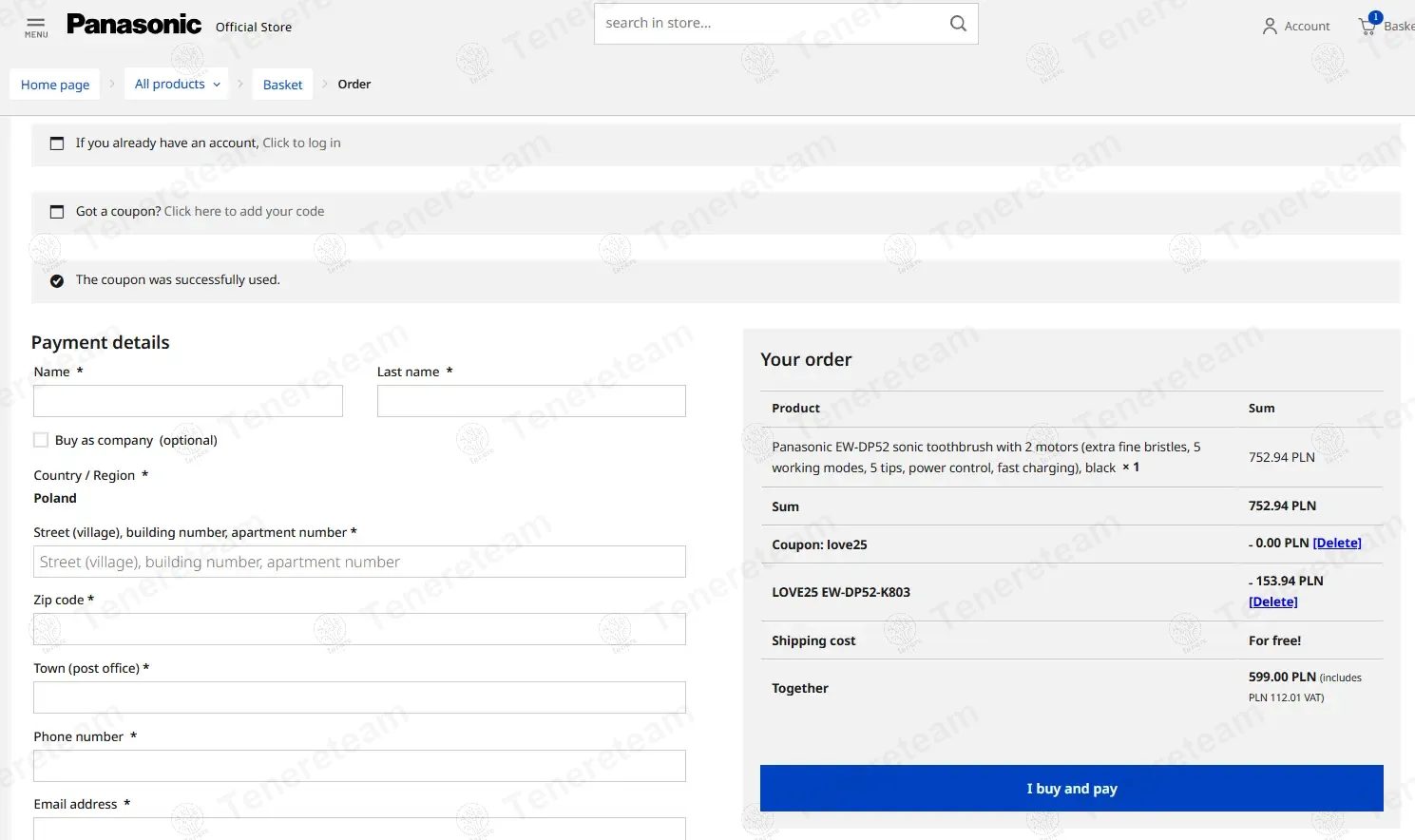
Task: Focus the Phone number input field
Action: click(x=359, y=766)
